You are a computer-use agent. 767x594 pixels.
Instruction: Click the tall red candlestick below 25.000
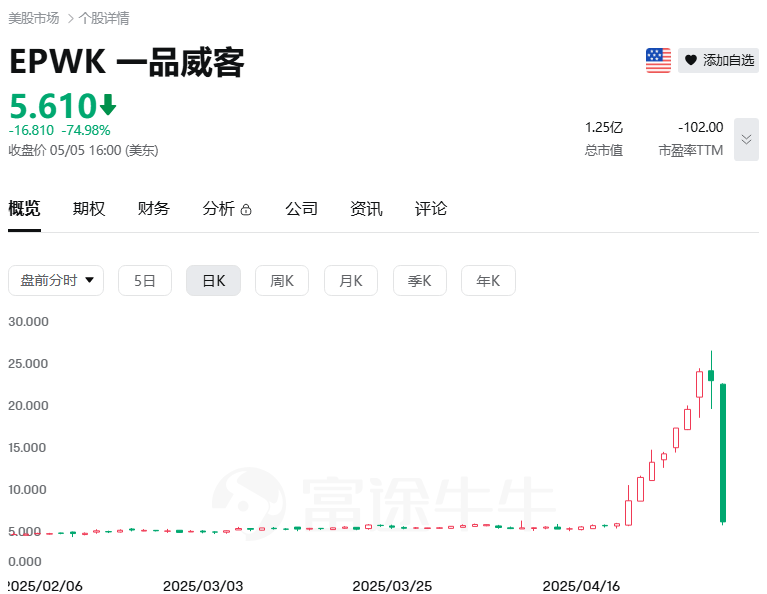[x=699, y=384]
